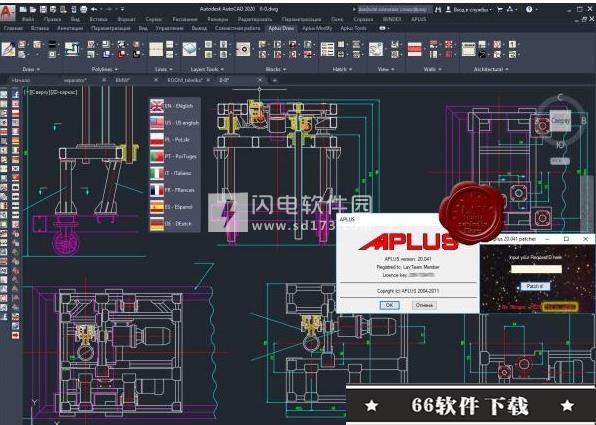The width and height of the screenshot is (596, 425).
Task: Click the German flag icon
Action: coord(157,224)
